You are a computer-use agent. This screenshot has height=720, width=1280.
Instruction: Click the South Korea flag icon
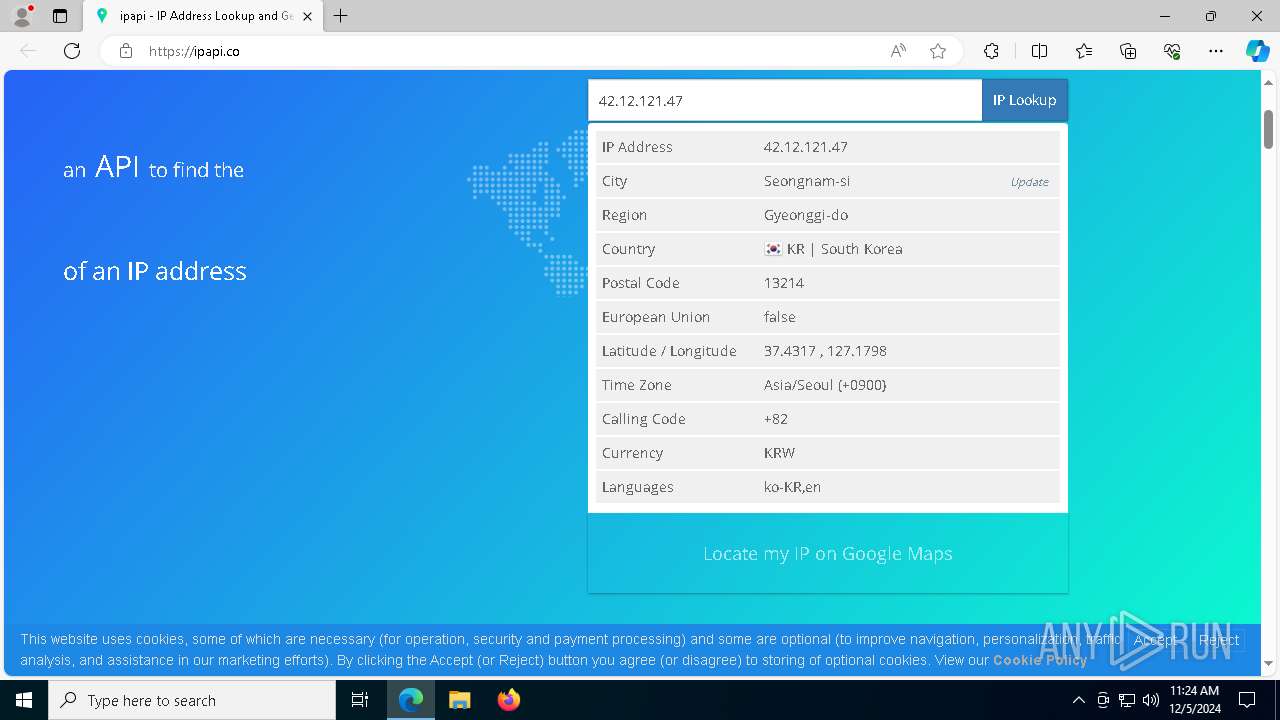point(773,249)
